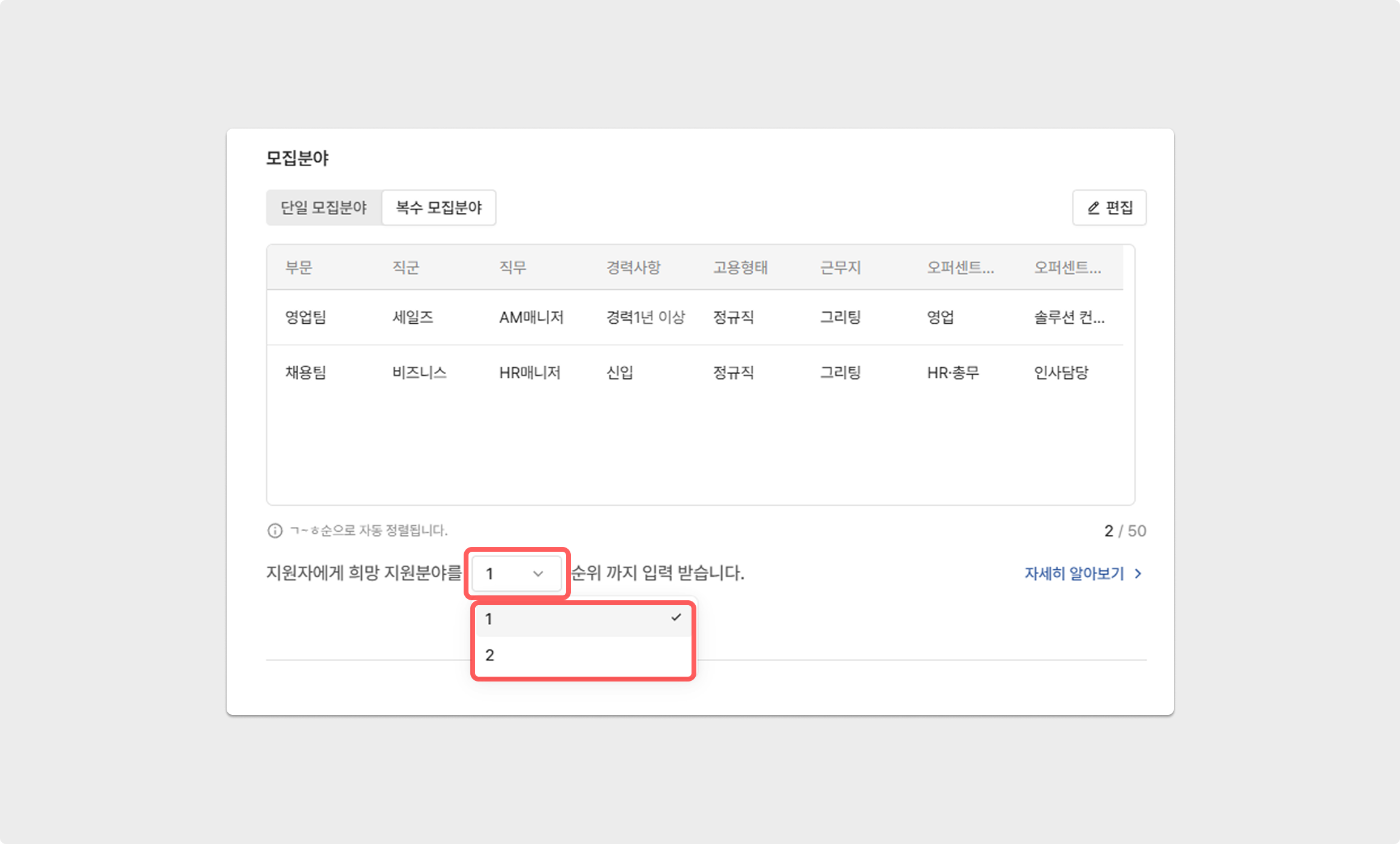Click the HR매니저 cell
This screenshot has width=1400, height=844.
click(530, 372)
